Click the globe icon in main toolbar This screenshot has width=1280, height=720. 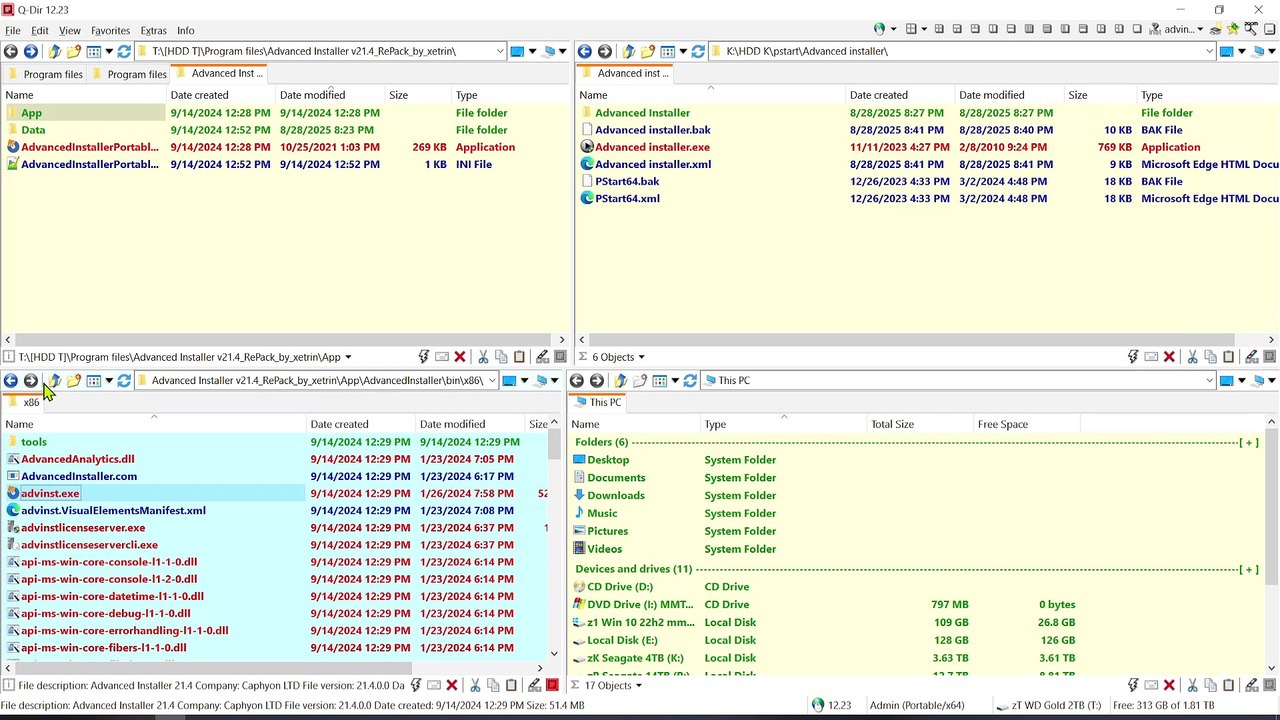point(880,29)
